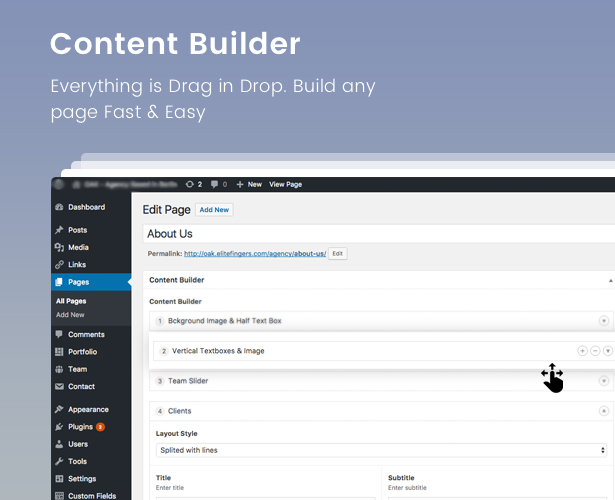Open the All Pages submenu entry
Viewport: 615px width, 500px height.
71,301
